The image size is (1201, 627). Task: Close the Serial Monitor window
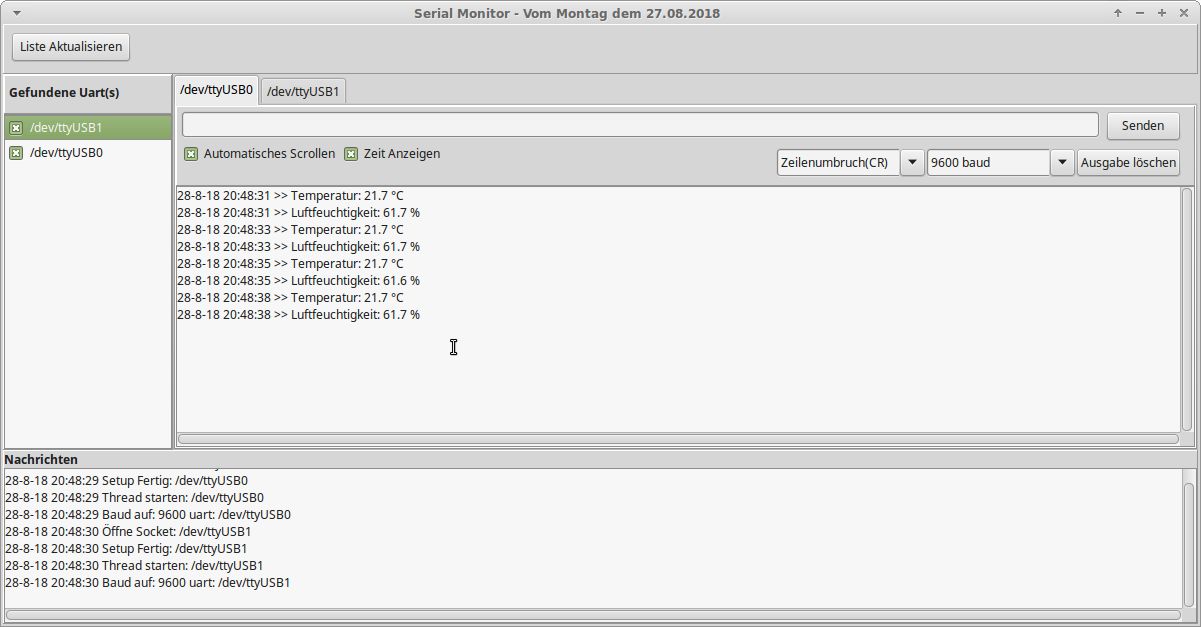[1184, 13]
